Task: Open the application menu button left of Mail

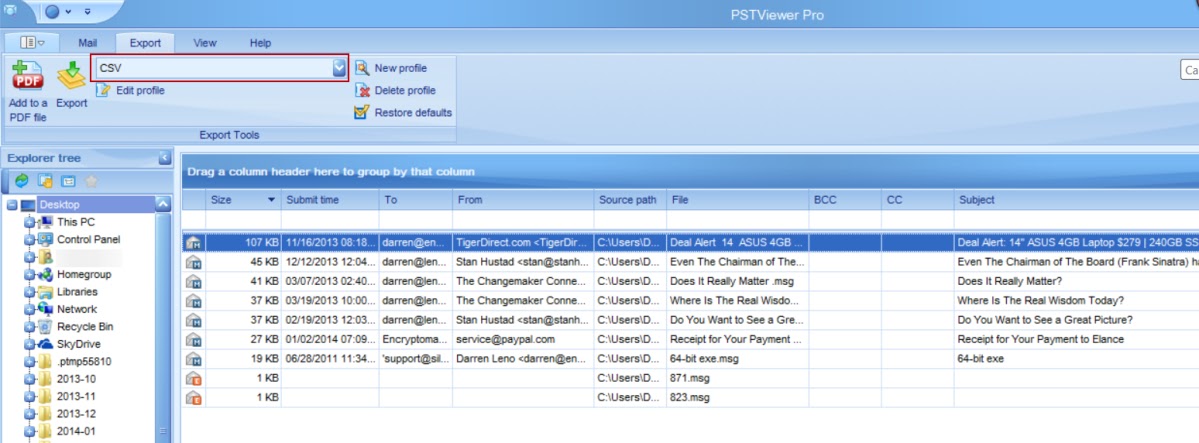Action: point(32,43)
